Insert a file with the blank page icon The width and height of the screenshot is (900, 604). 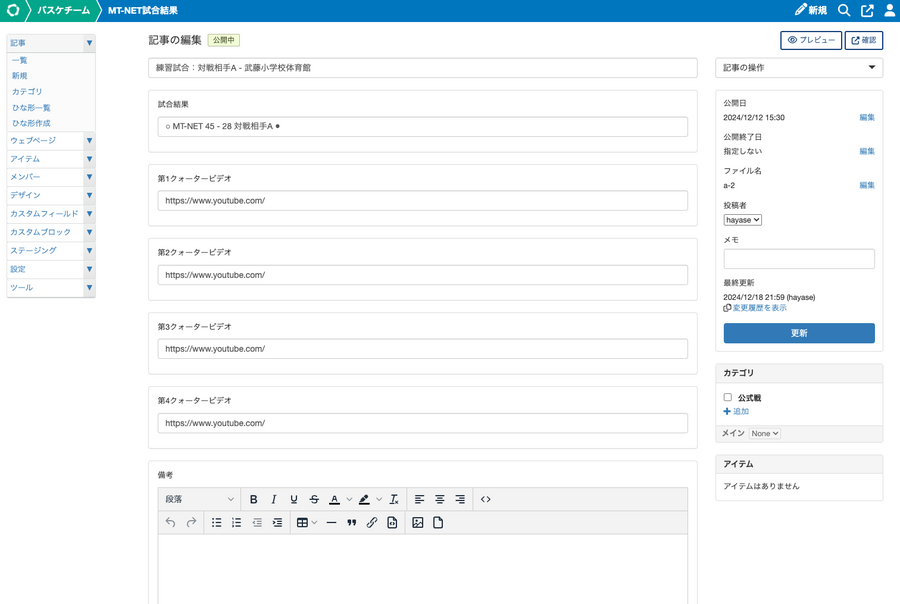(x=438, y=522)
